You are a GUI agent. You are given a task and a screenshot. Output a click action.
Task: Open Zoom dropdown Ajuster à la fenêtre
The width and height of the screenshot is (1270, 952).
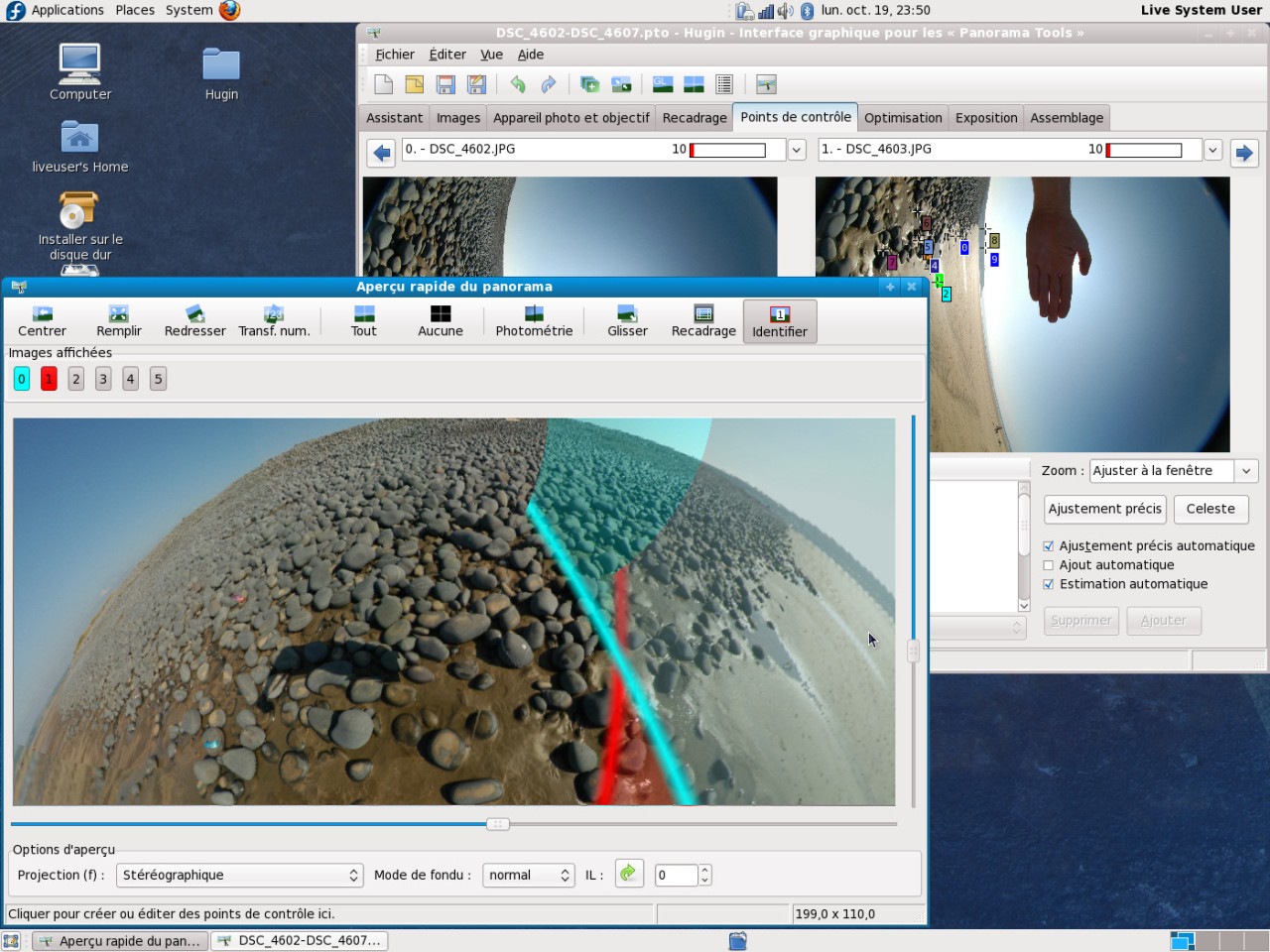1174,471
